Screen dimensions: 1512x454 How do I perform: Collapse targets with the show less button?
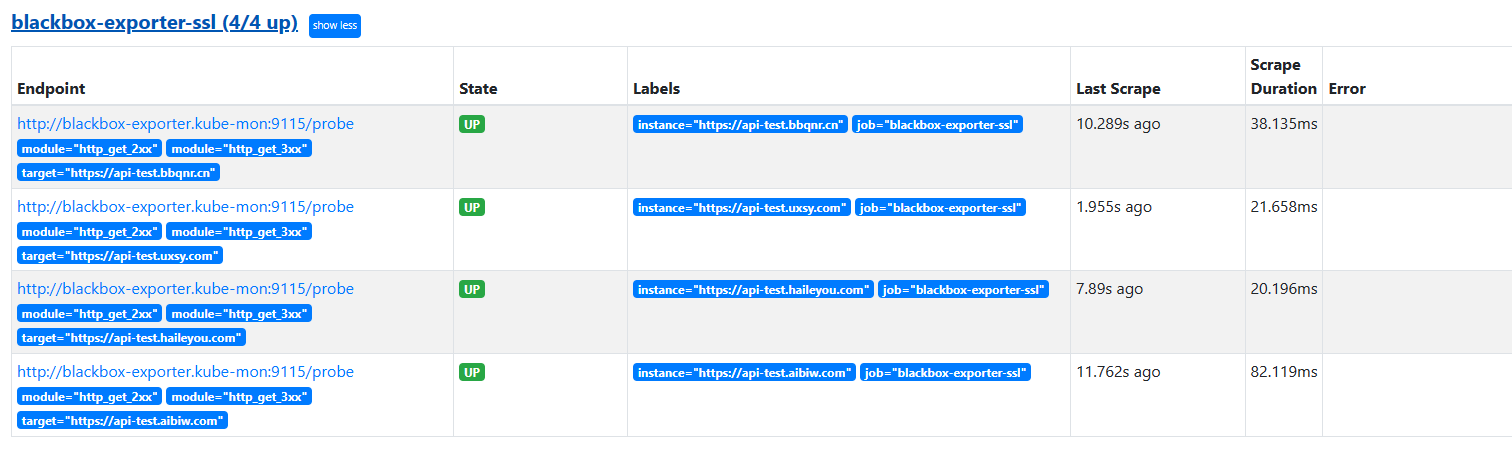pyautogui.click(x=334, y=26)
